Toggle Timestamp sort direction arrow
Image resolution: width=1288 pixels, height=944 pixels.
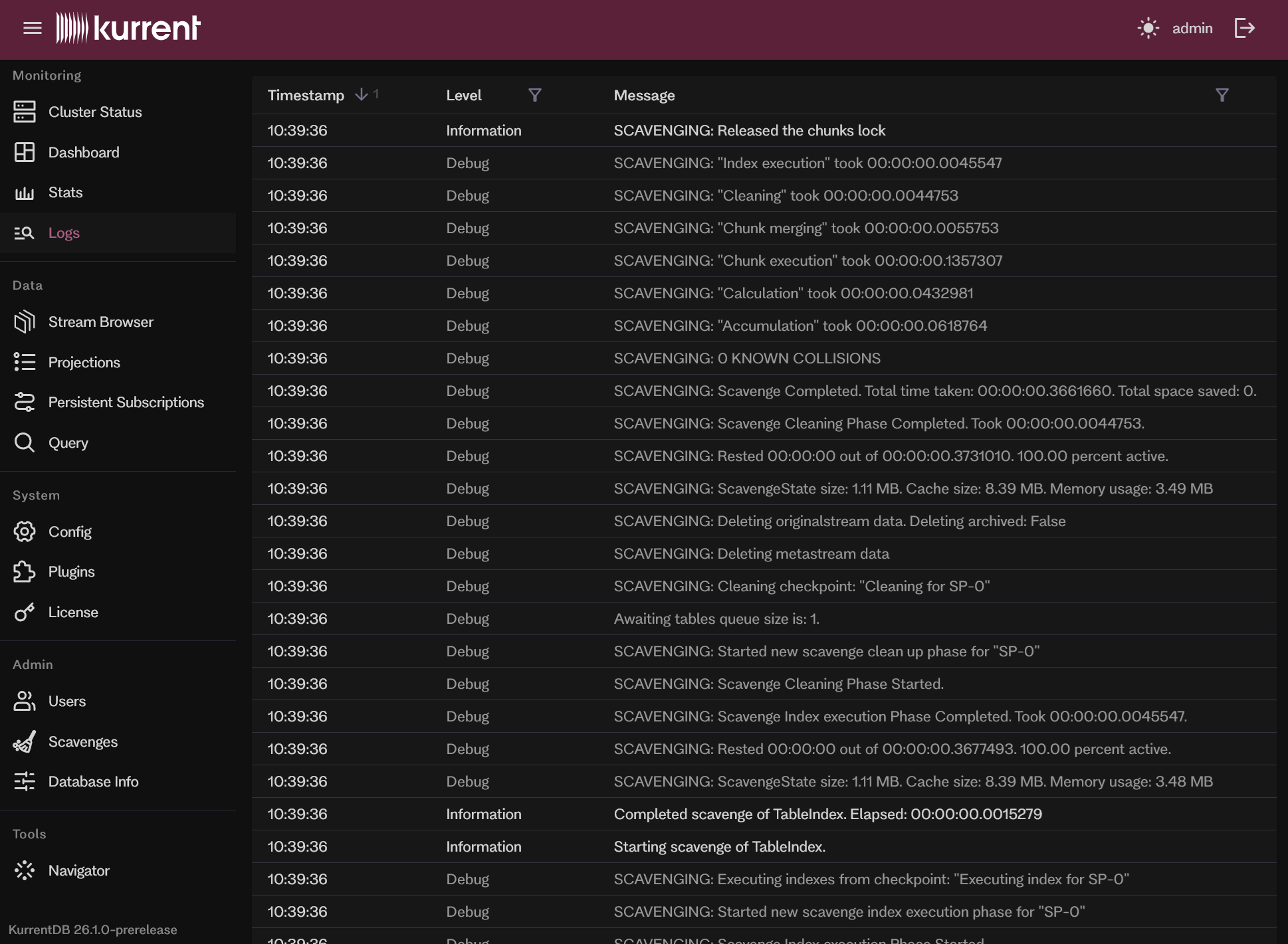pyautogui.click(x=362, y=95)
